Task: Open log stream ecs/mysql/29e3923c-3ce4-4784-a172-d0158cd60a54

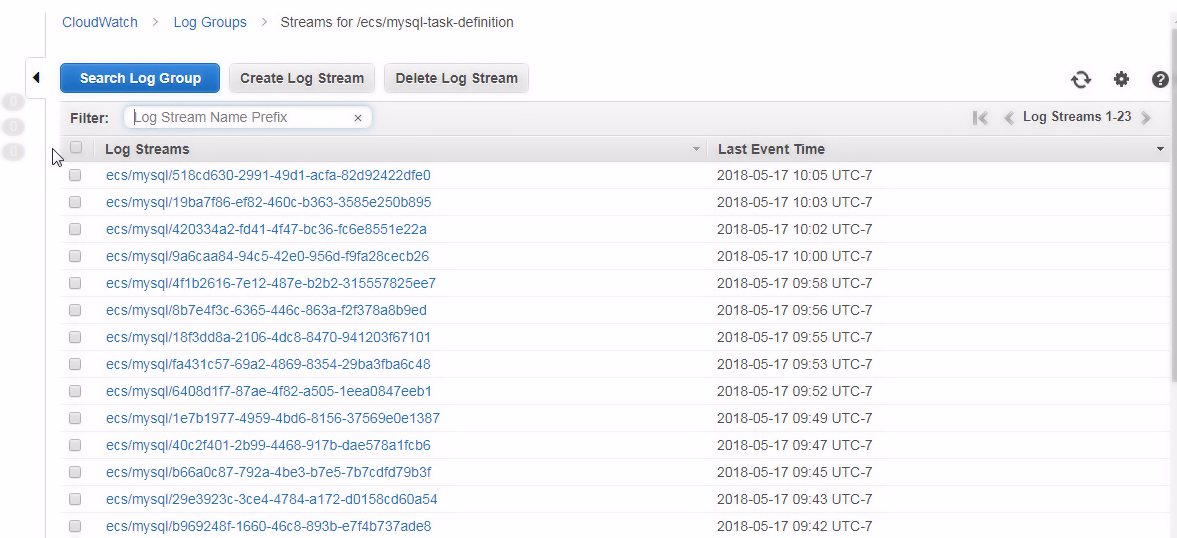Action: tap(272, 500)
